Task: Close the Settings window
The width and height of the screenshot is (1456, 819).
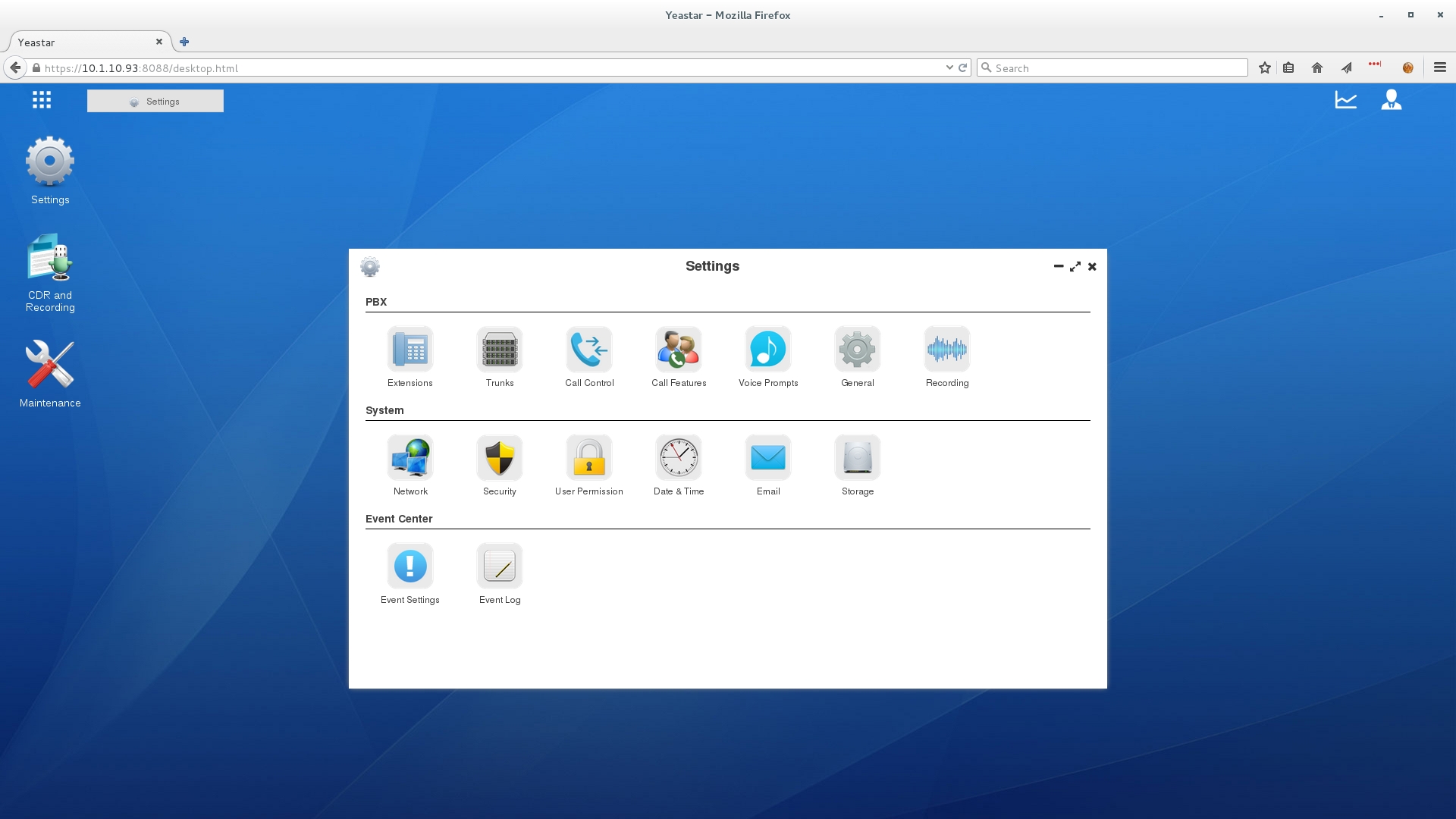Action: click(x=1092, y=266)
